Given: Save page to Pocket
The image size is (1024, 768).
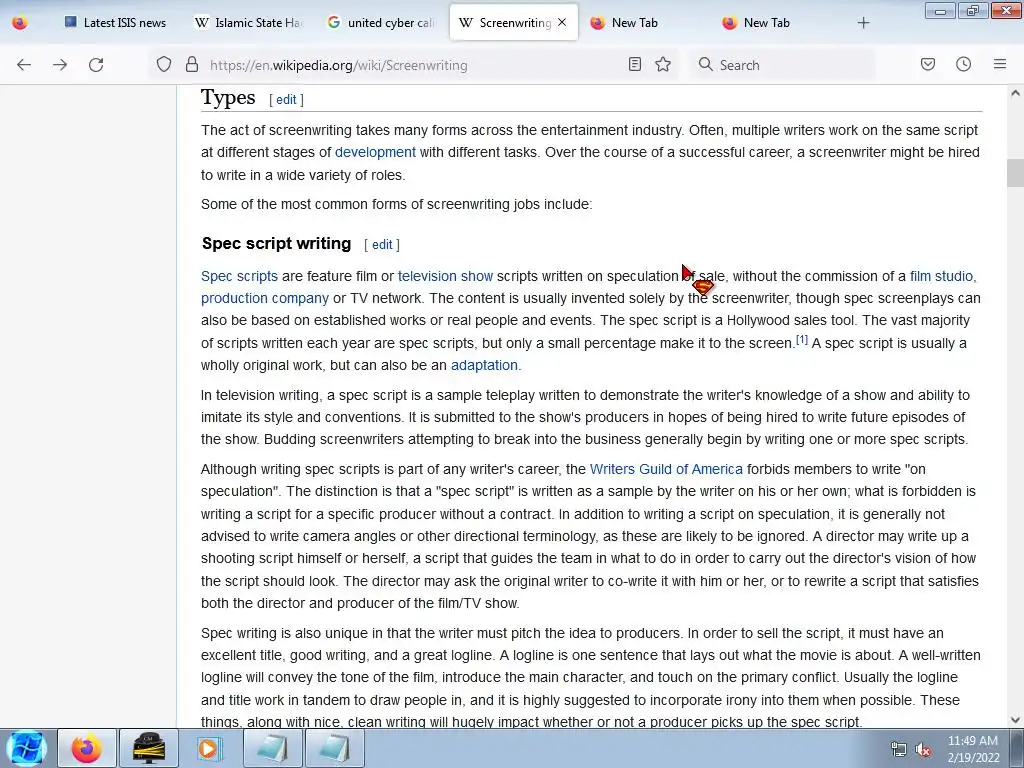Looking at the screenshot, I should (928, 64).
